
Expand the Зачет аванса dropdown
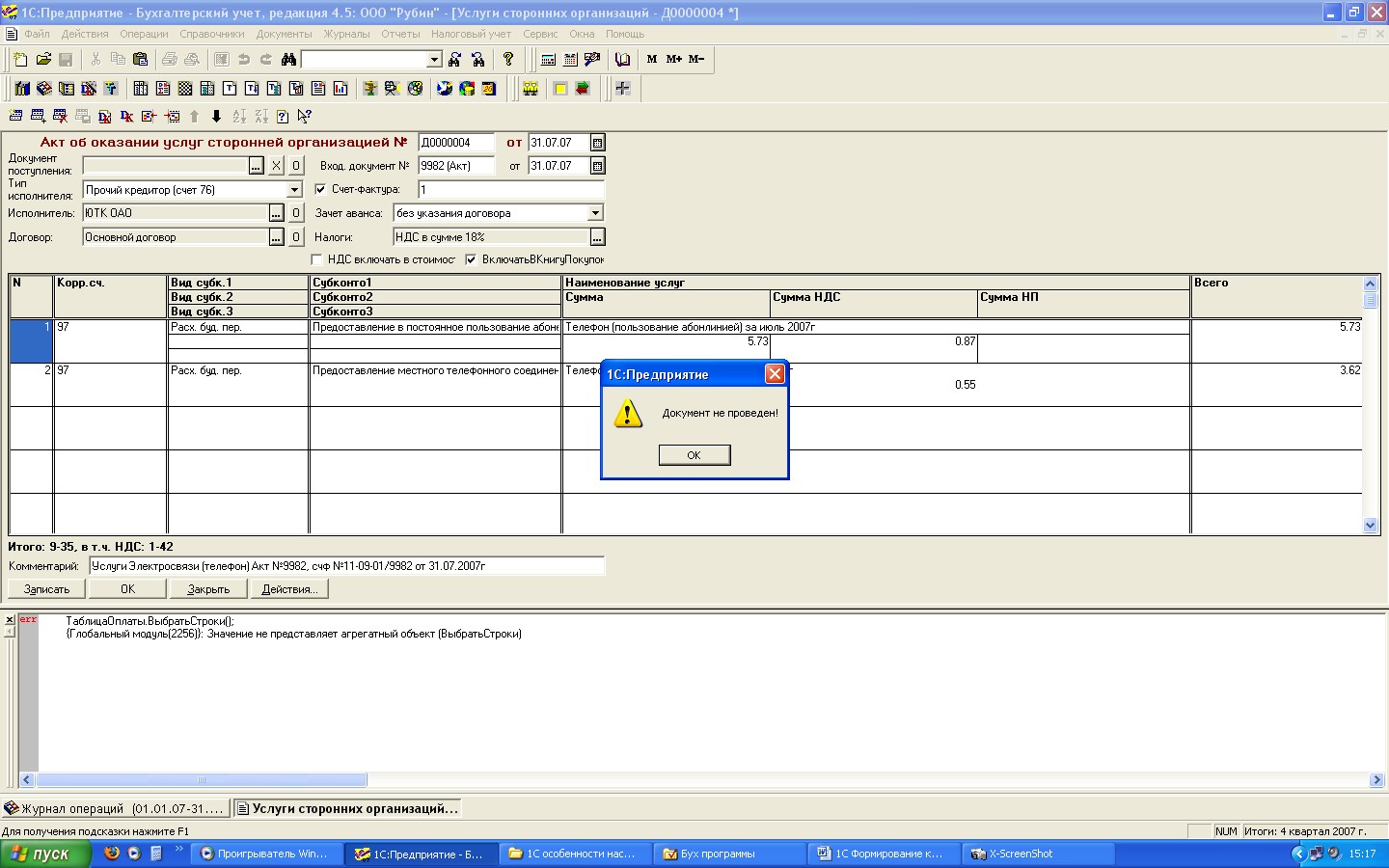click(x=595, y=213)
